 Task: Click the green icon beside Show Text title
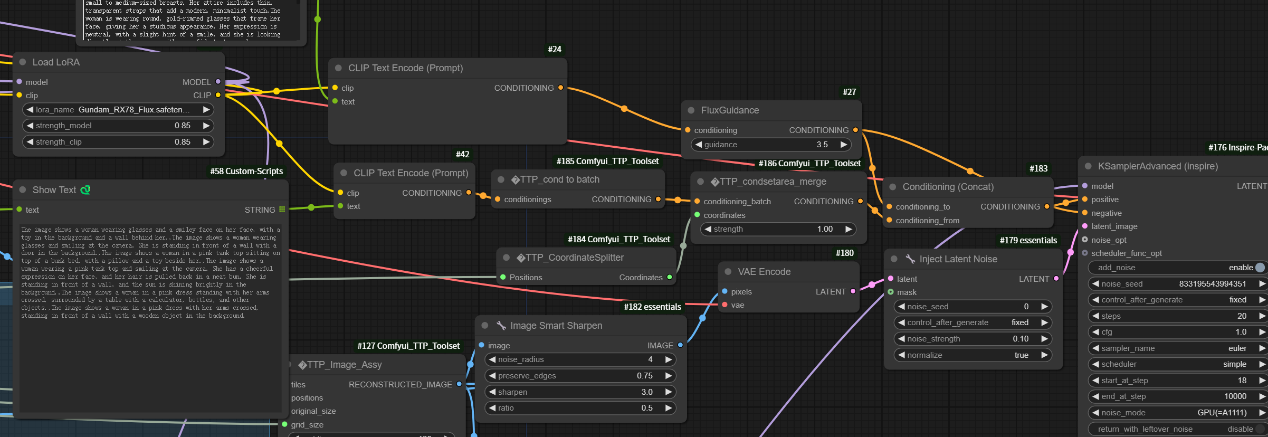pyautogui.click(x=86, y=190)
